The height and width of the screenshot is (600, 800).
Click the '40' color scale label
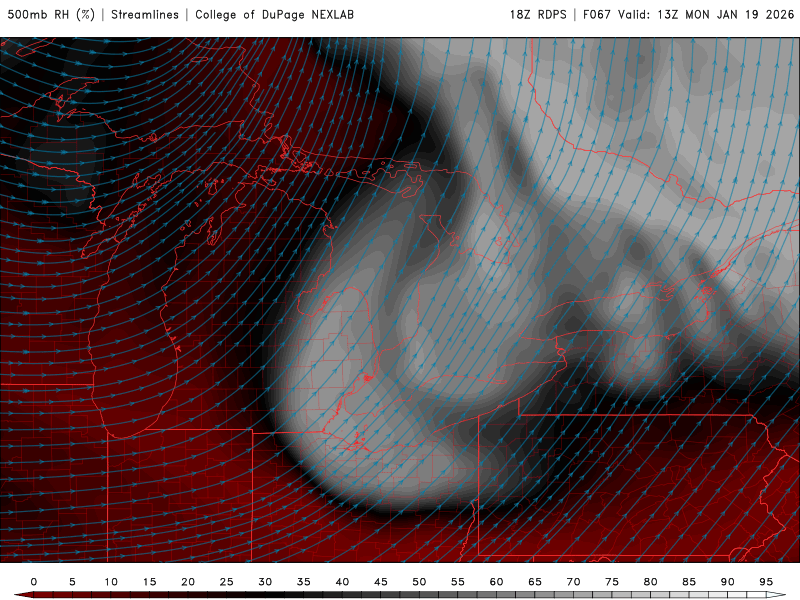click(342, 582)
